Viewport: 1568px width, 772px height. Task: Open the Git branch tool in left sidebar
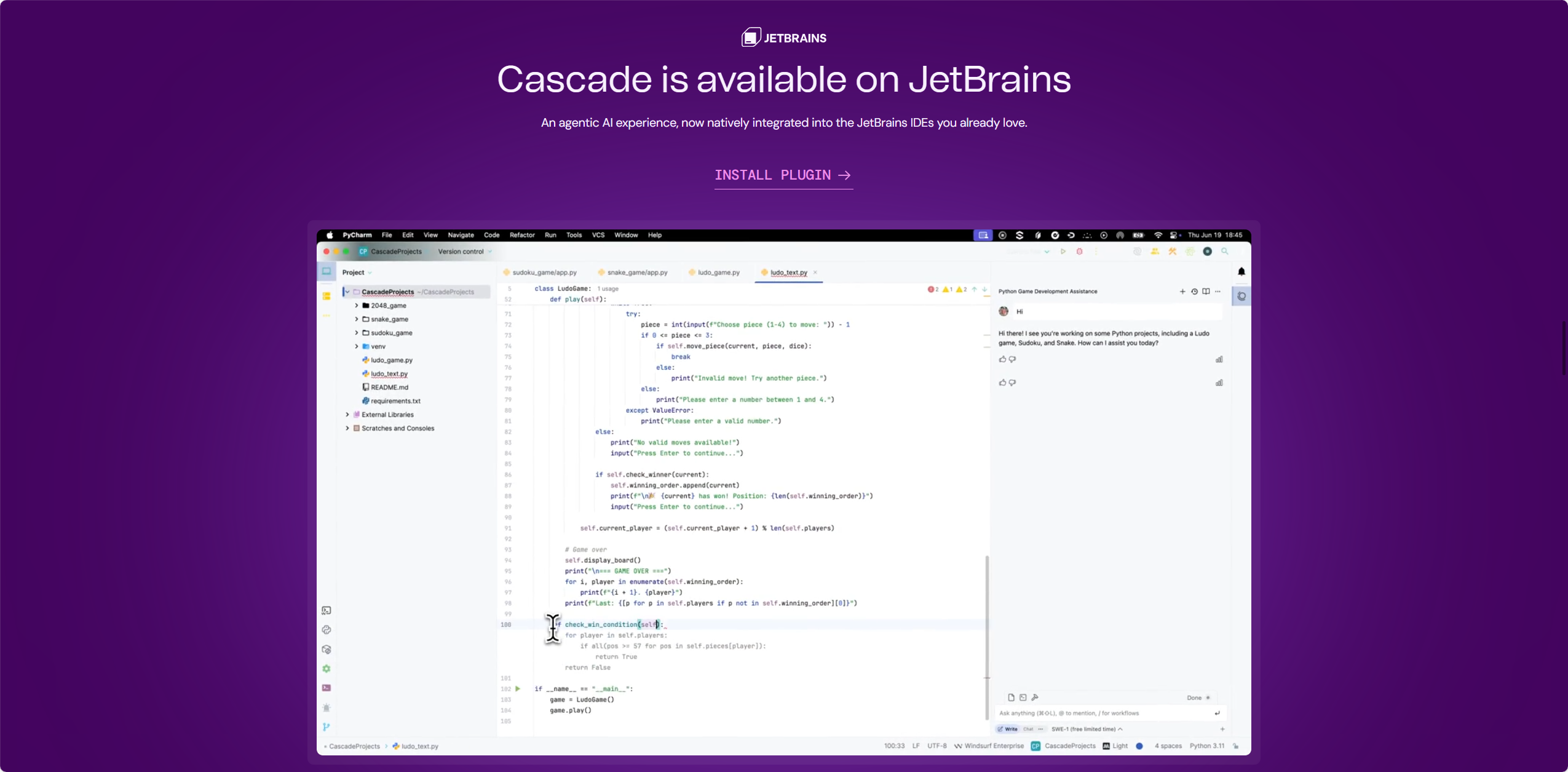pos(326,726)
